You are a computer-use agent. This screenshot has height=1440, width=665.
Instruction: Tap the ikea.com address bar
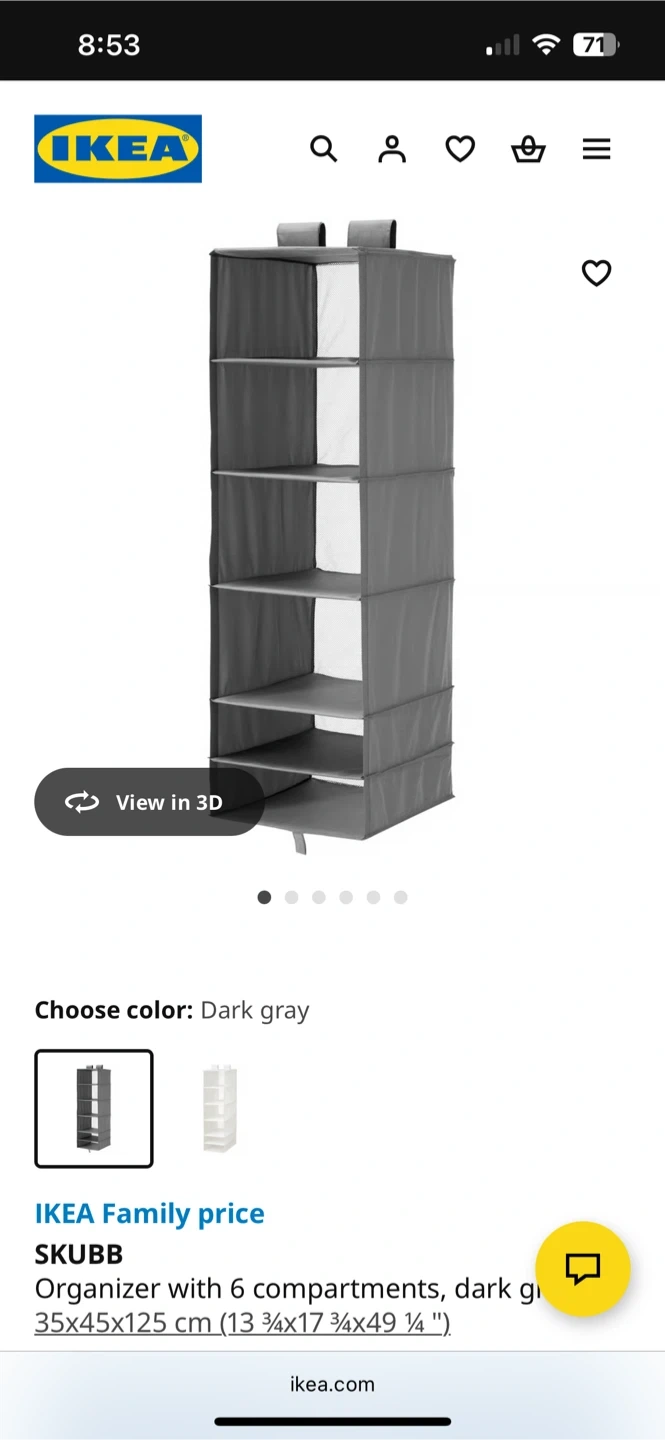pyautogui.click(x=332, y=1384)
